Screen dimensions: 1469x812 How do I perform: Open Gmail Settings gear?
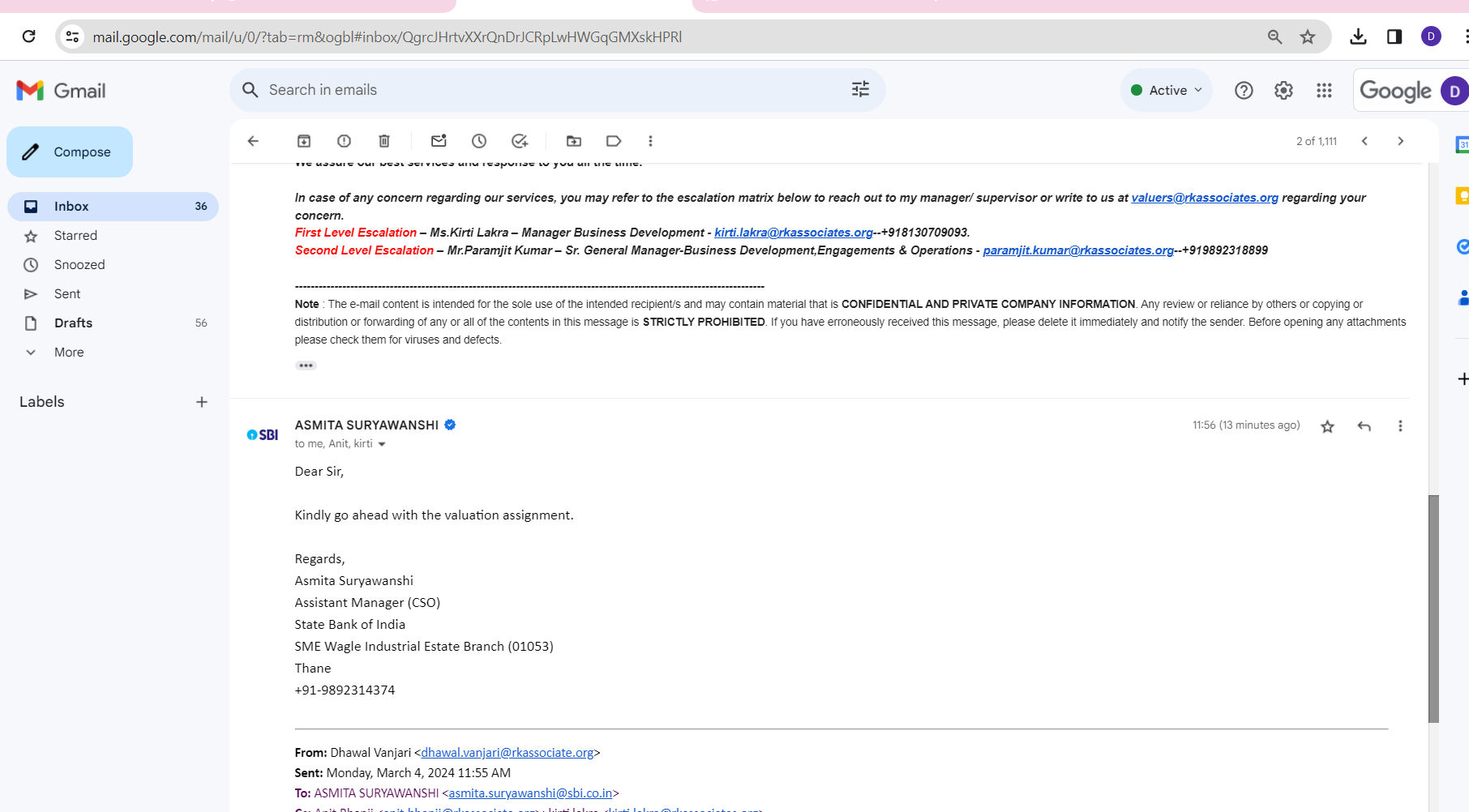click(x=1283, y=90)
